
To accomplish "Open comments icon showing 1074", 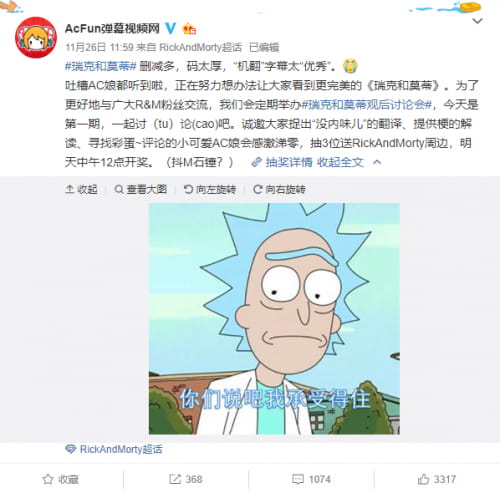I will tap(298, 479).
